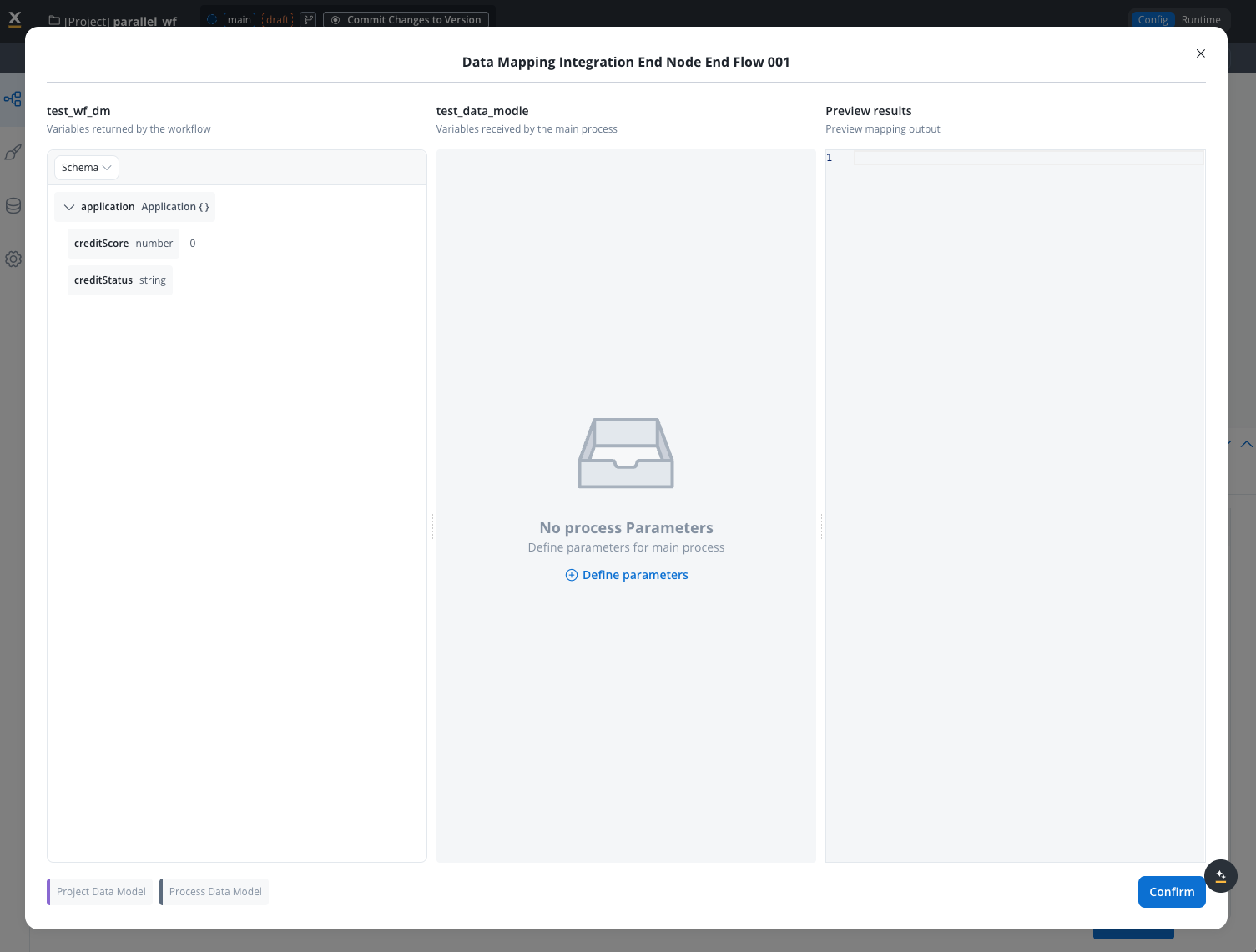Viewport: 1256px width, 952px height.
Task: Click the Process Data Model tag
Action: [214, 892]
